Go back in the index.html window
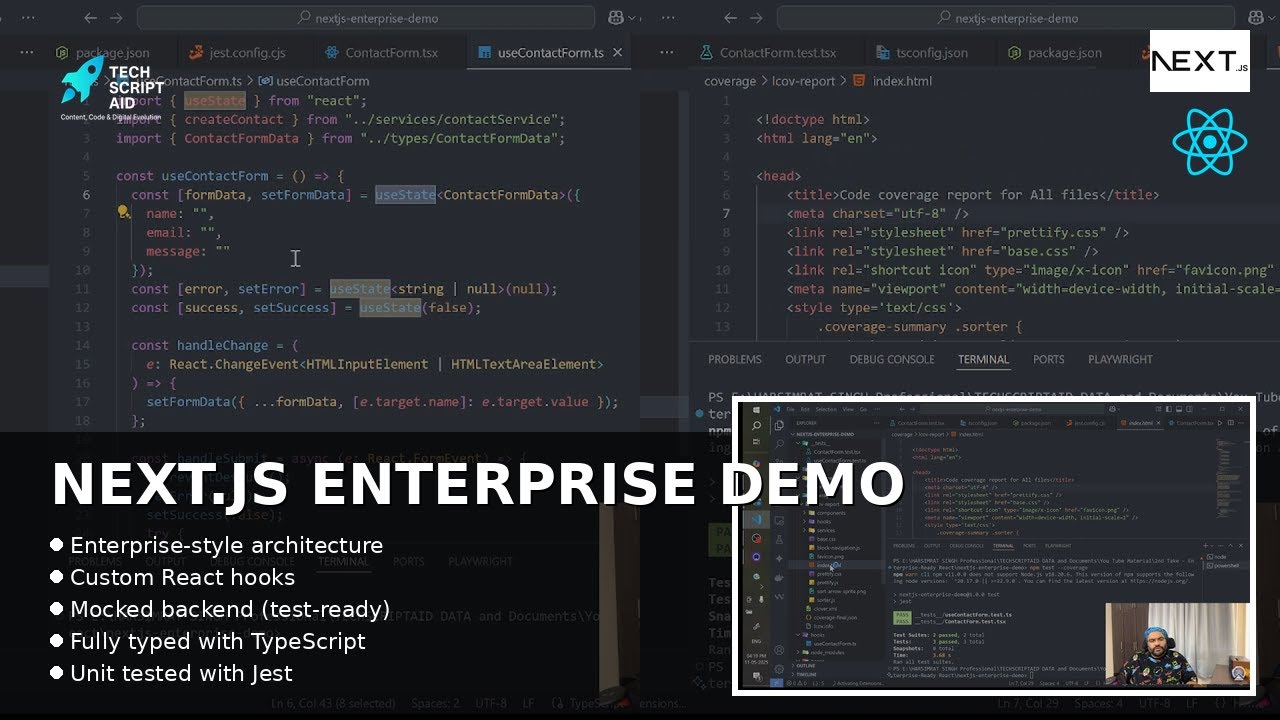Viewport: 1280px width, 720px height. [730, 18]
